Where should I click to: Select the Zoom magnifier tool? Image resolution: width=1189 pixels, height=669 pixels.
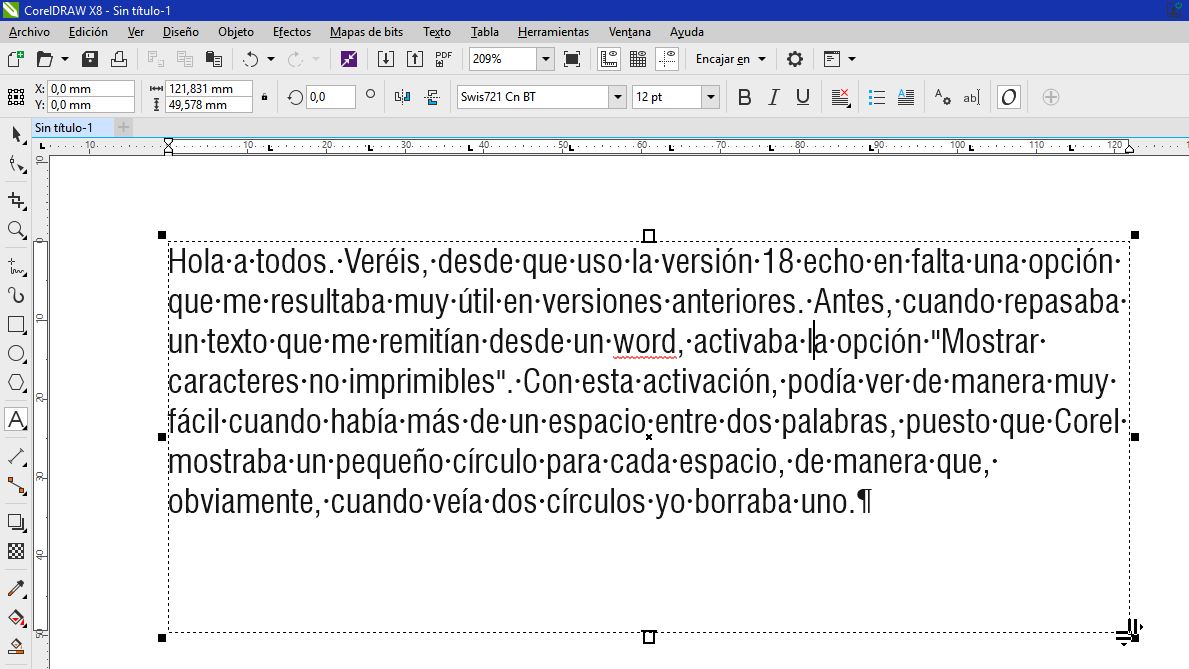16,230
